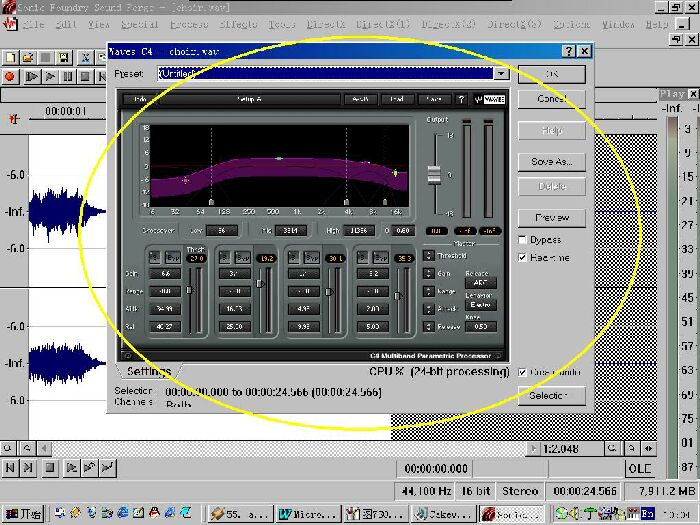
Task: Click the Go to End button at bottom
Action: [x=28, y=468]
